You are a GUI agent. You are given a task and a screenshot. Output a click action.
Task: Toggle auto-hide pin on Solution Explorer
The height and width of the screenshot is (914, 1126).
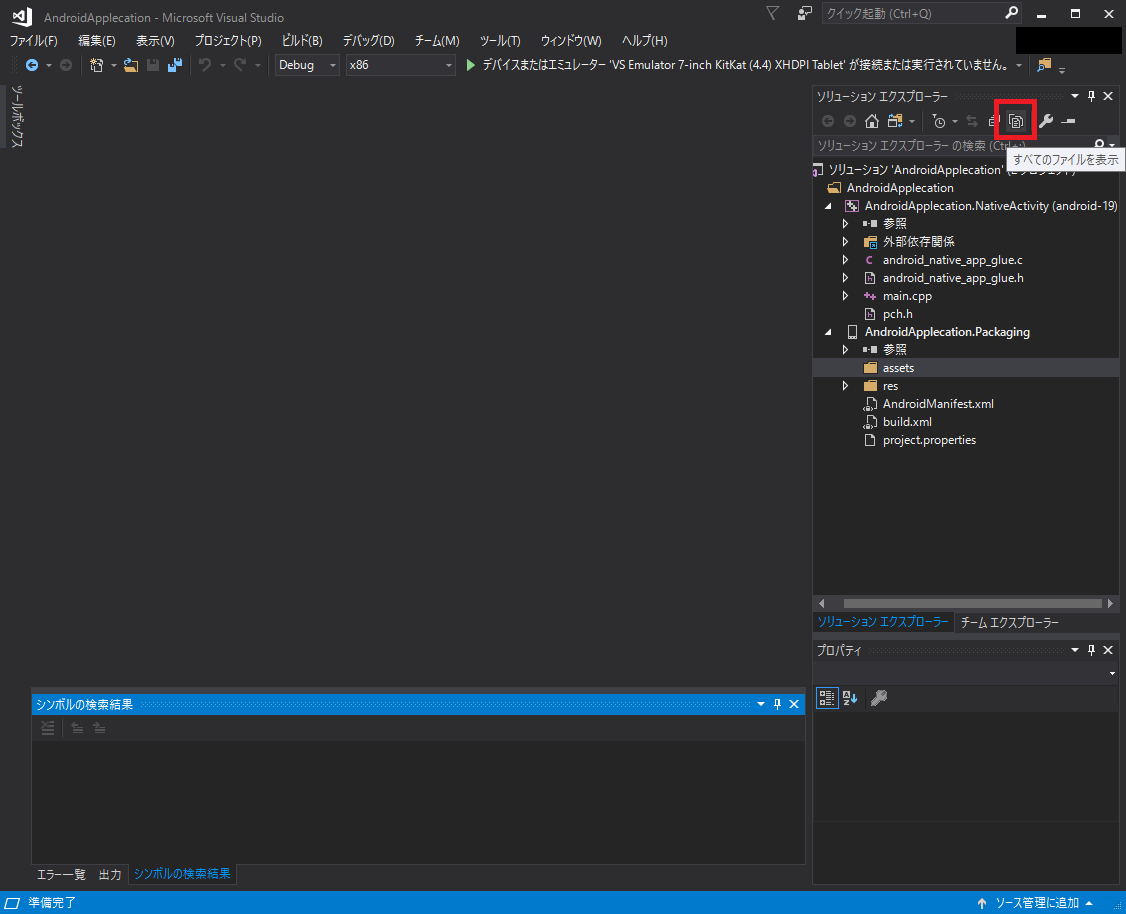coord(1091,96)
